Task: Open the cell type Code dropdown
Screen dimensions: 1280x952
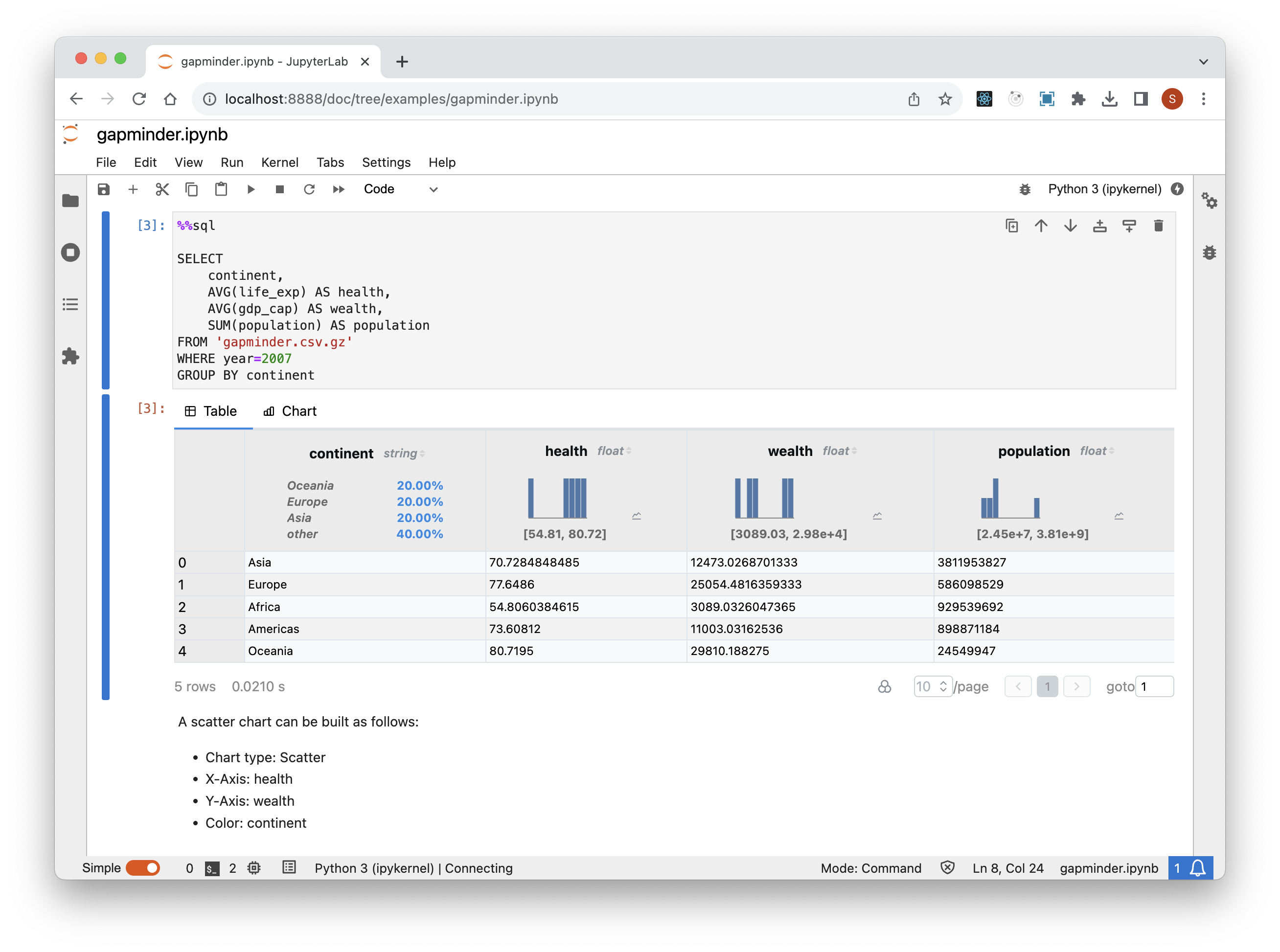Action: click(x=401, y=190)
